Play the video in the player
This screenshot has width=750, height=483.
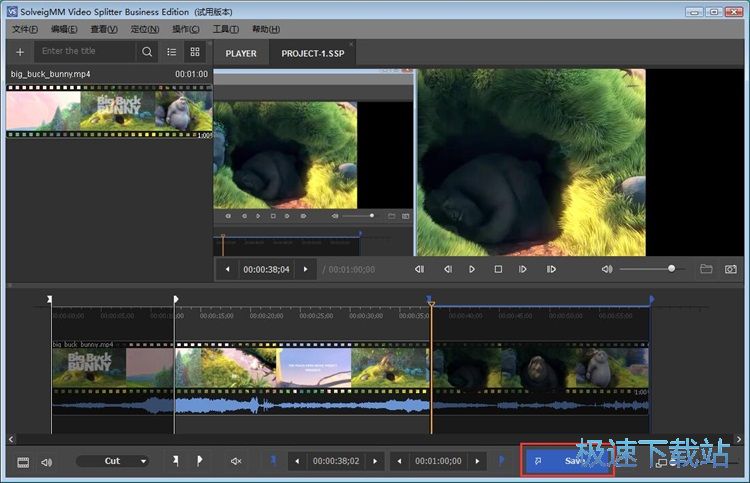click(472, 269)
